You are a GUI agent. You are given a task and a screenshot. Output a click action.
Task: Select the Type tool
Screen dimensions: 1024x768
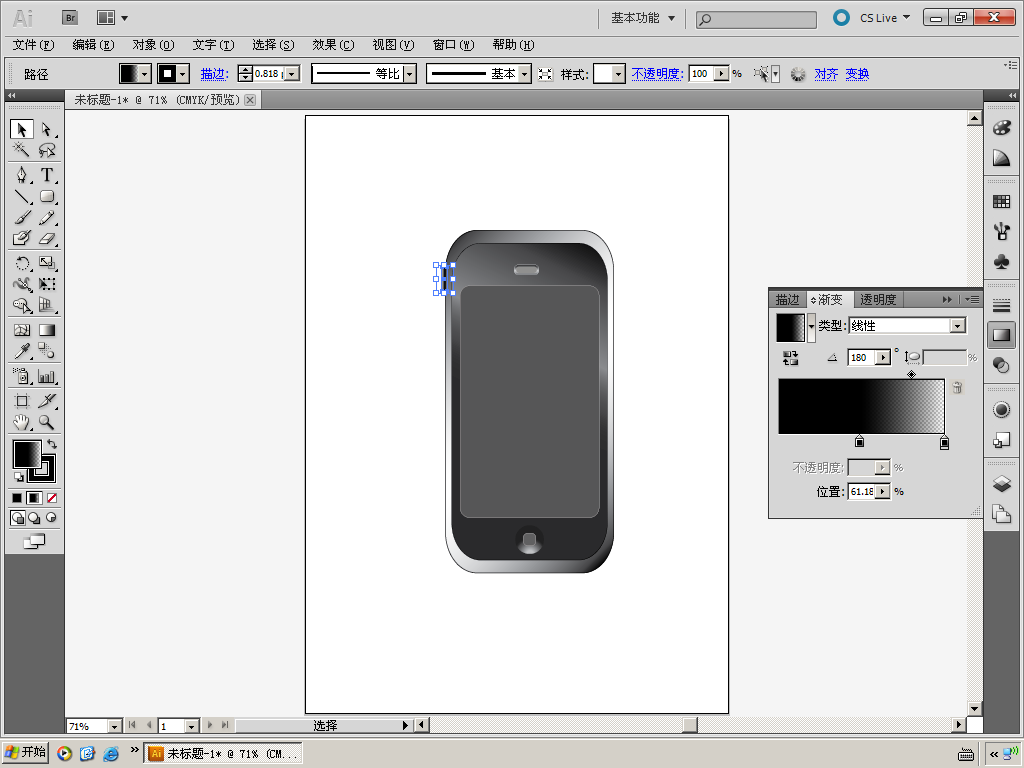47,175
